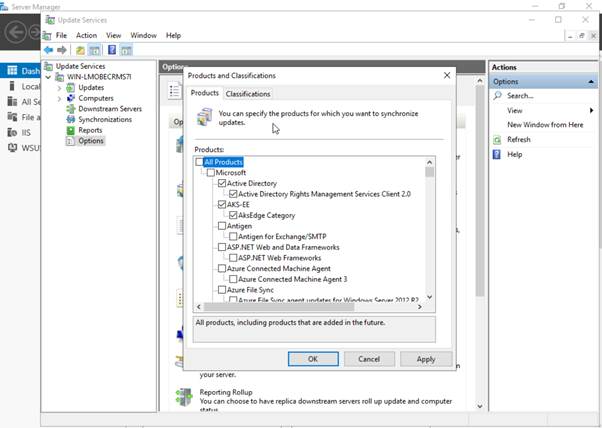Click the Apply button
Viewport: 602px width, 428px height.
pyautogui.click(x=425, y=359)
